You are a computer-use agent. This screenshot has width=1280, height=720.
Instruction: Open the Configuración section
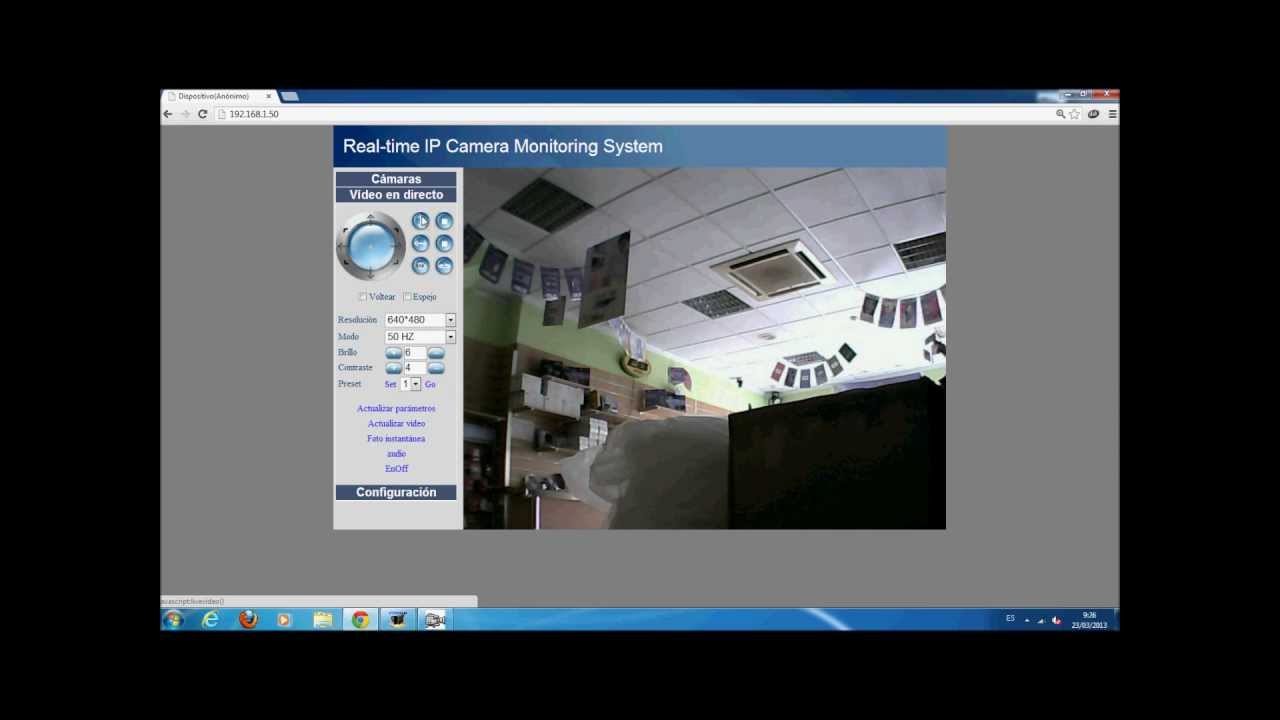point(396,492)
